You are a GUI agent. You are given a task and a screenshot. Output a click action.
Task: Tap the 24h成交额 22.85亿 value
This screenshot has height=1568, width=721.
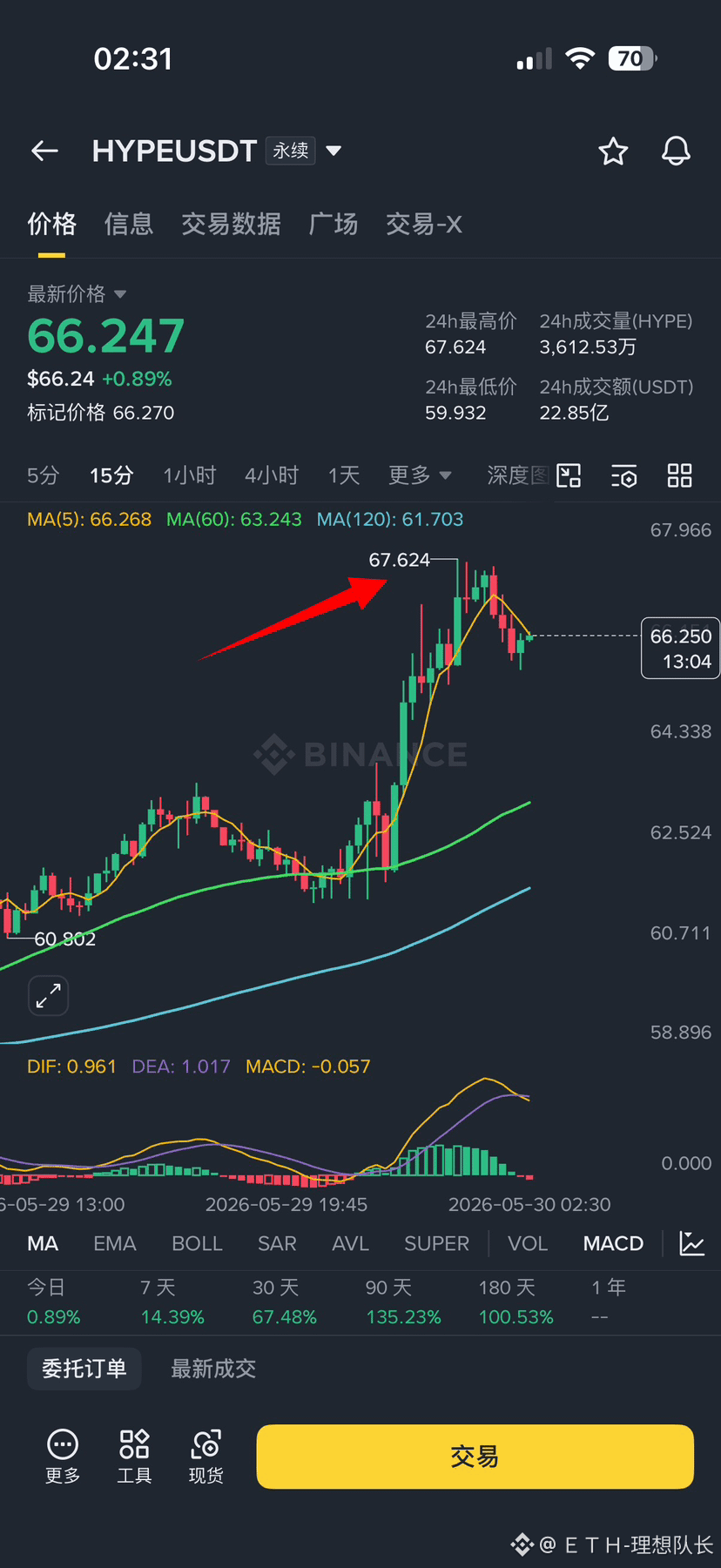[574, 413]
